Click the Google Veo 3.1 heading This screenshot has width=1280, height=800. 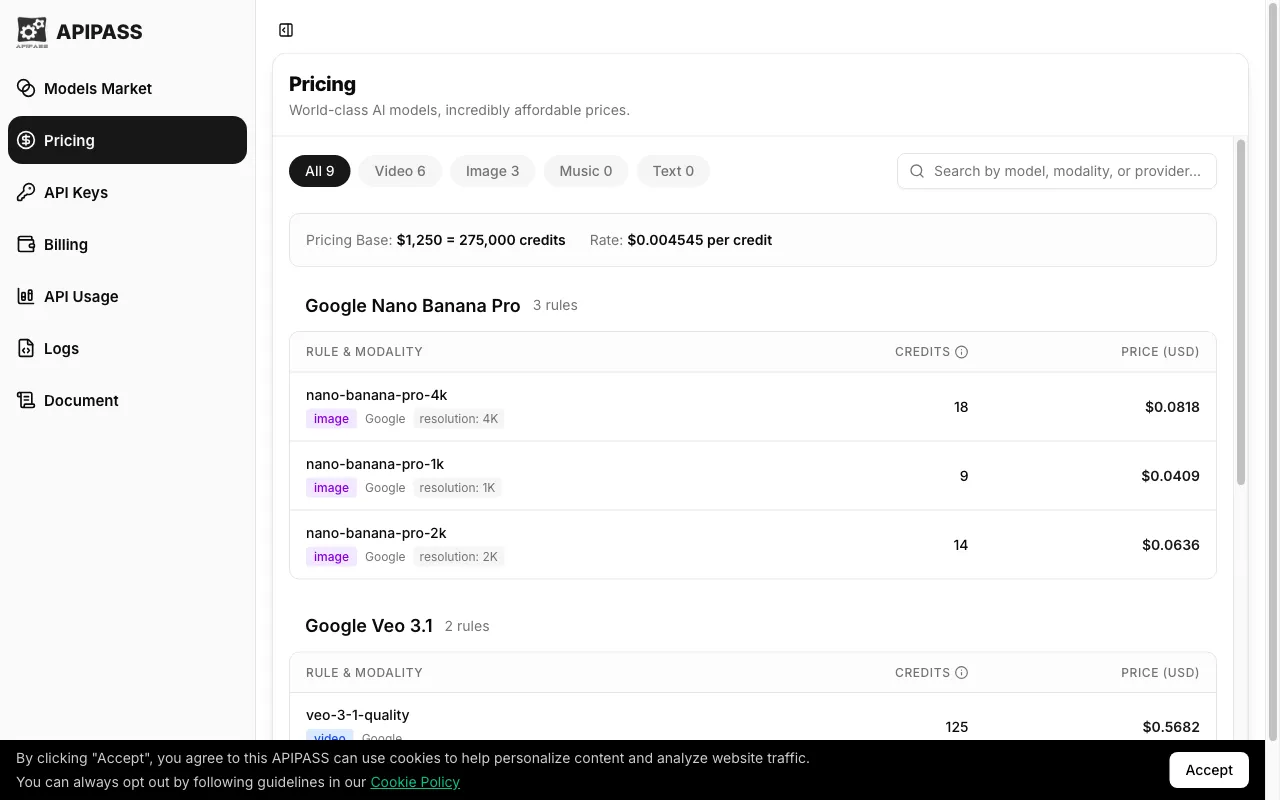coord(369,626)
